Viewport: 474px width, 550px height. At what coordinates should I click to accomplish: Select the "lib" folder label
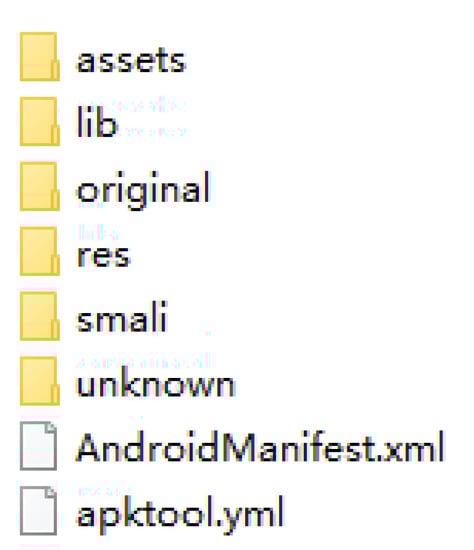tap(96, 122)
